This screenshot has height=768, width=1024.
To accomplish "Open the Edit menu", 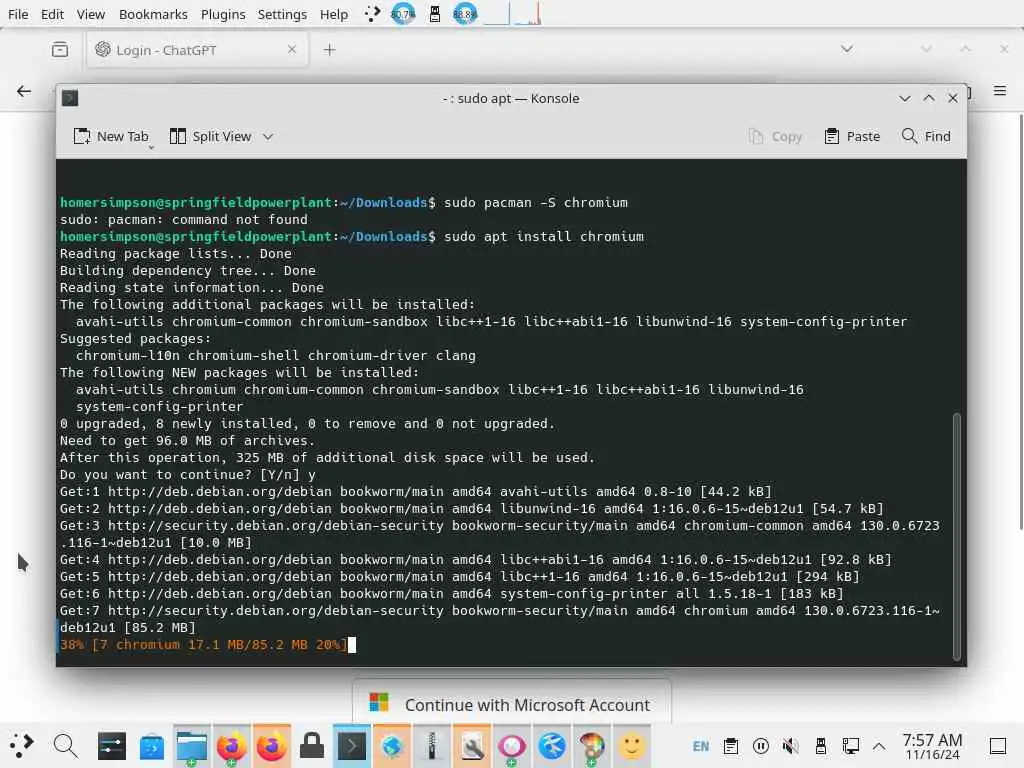I will [x=52, y=14].
